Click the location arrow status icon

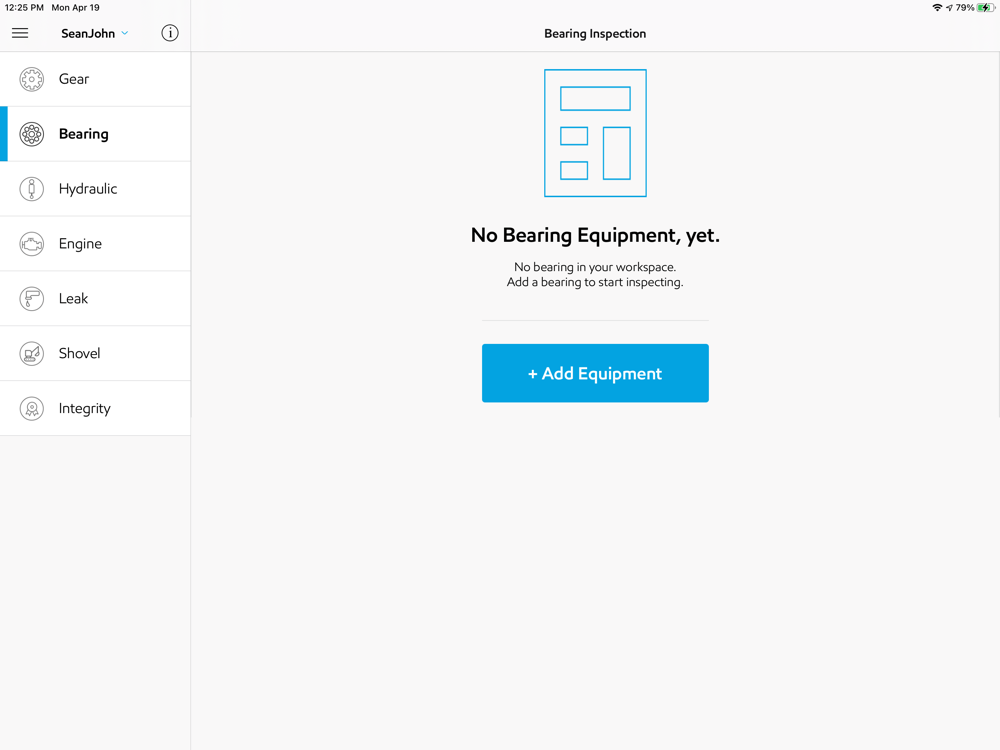tap(949, 8)
